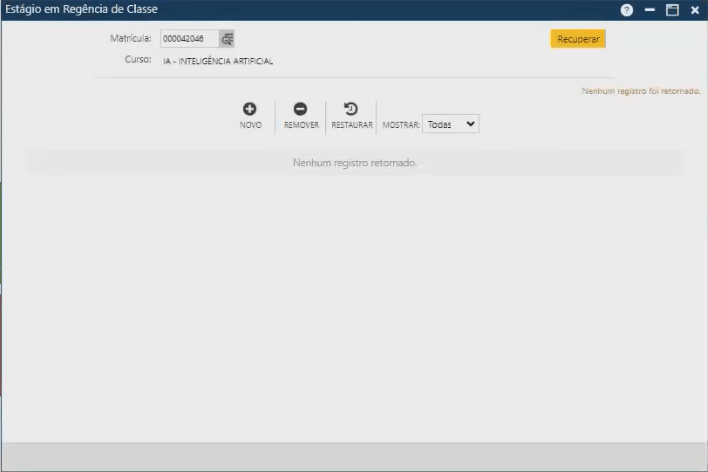Viewport: 708px width, 472px height.
Task: Click the RESTAURAR history icon
Action: tap(351, 109)
